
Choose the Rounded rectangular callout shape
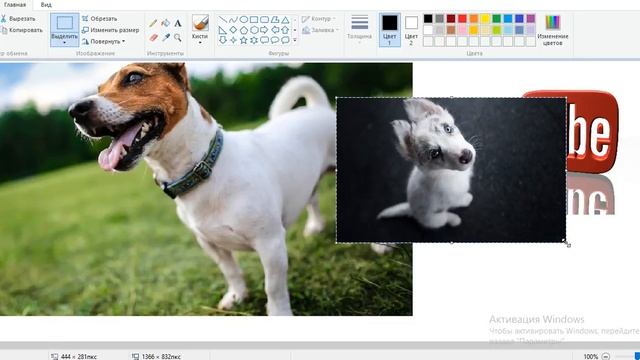(264, 40)
